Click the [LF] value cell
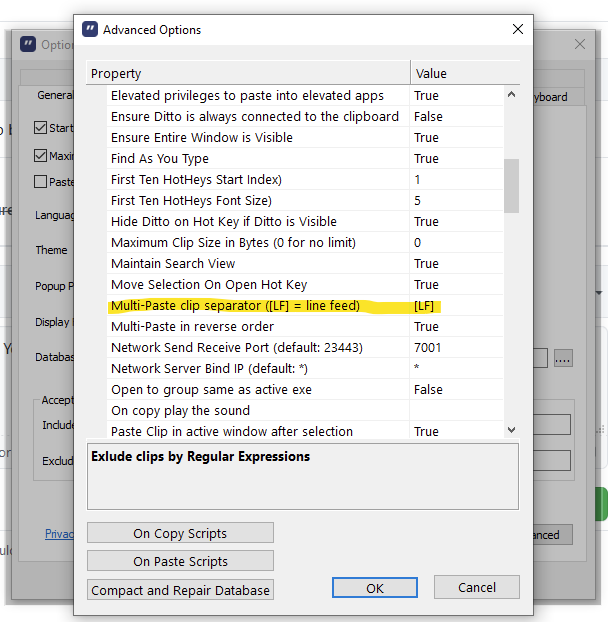The height and width of the screenshot is (622, 608). [456, 306]
